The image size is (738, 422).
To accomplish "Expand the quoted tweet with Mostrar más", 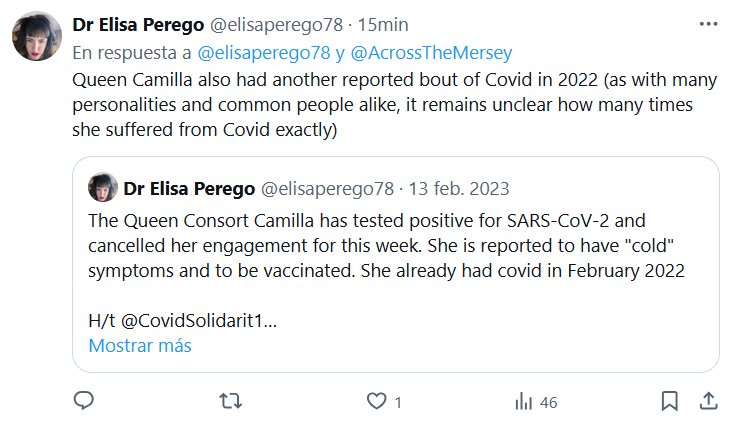I will pos(139,346).
